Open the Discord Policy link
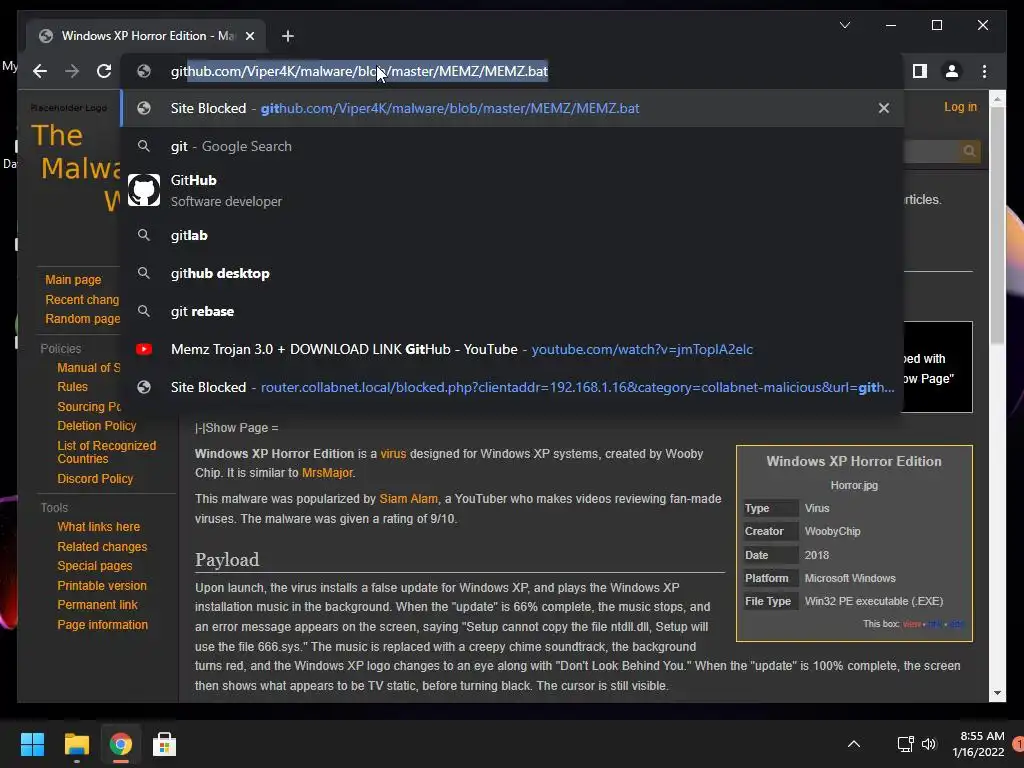Image resolution: width=1024 pixels, height=768 pixels. [95, 479]
